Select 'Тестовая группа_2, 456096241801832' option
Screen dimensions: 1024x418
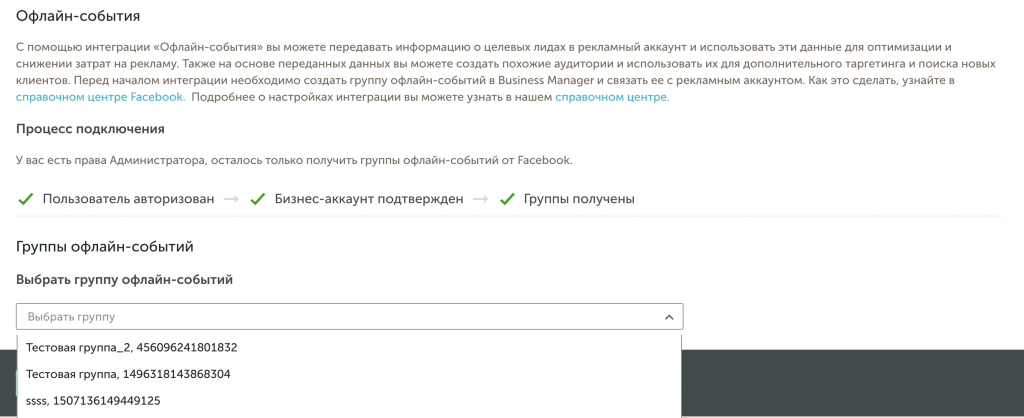(349, 348)
